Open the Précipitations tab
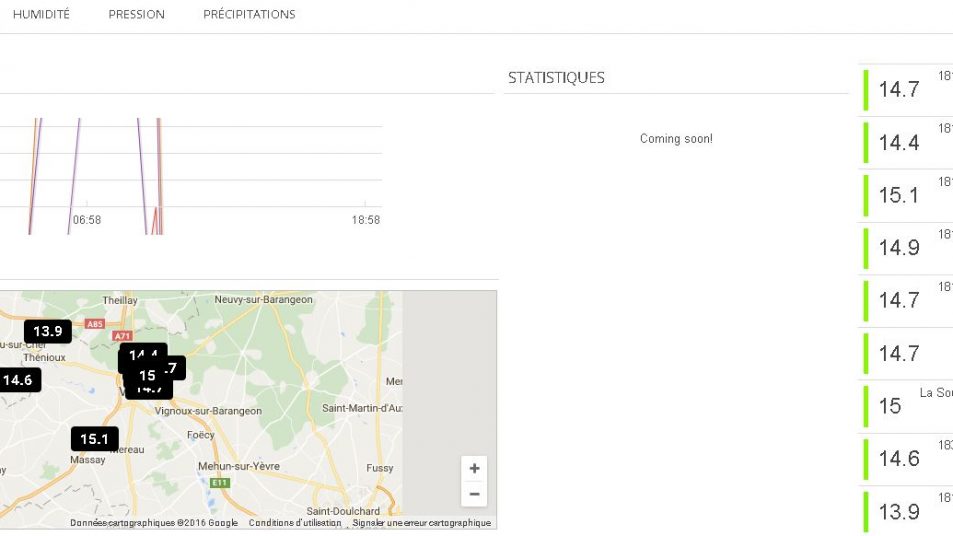953x536 pixels. tap(249, 15)
